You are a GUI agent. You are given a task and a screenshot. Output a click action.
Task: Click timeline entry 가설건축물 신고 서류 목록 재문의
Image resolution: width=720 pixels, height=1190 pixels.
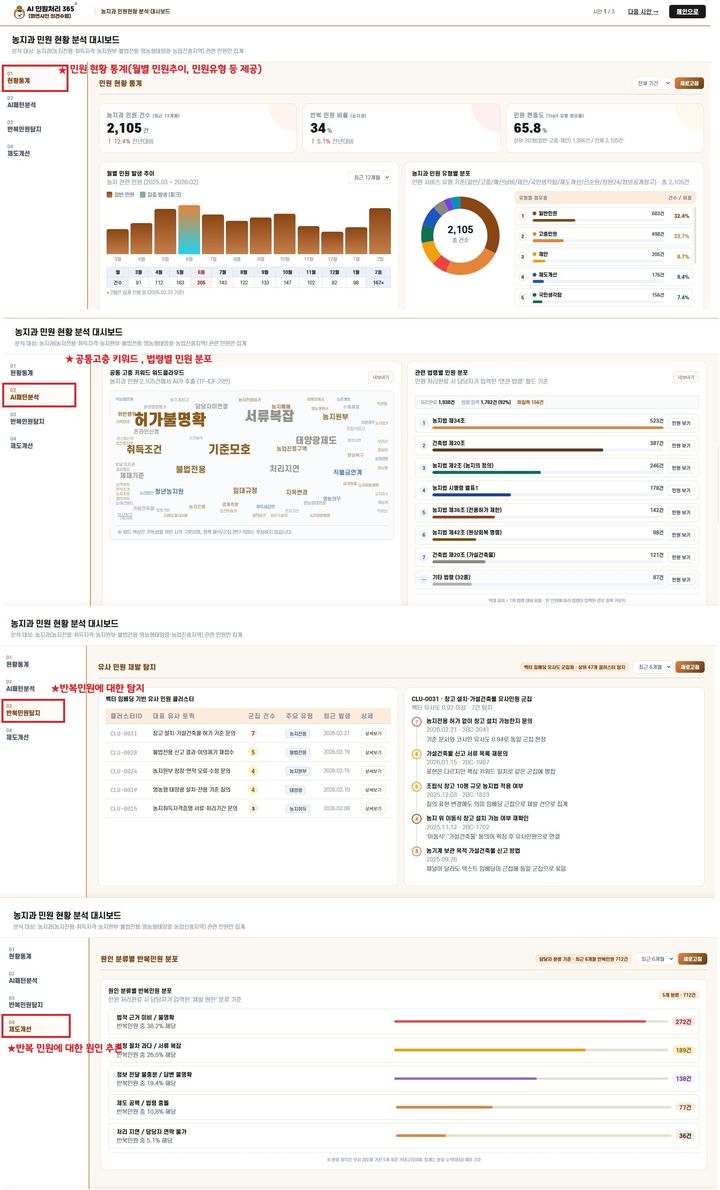point(467,754)
